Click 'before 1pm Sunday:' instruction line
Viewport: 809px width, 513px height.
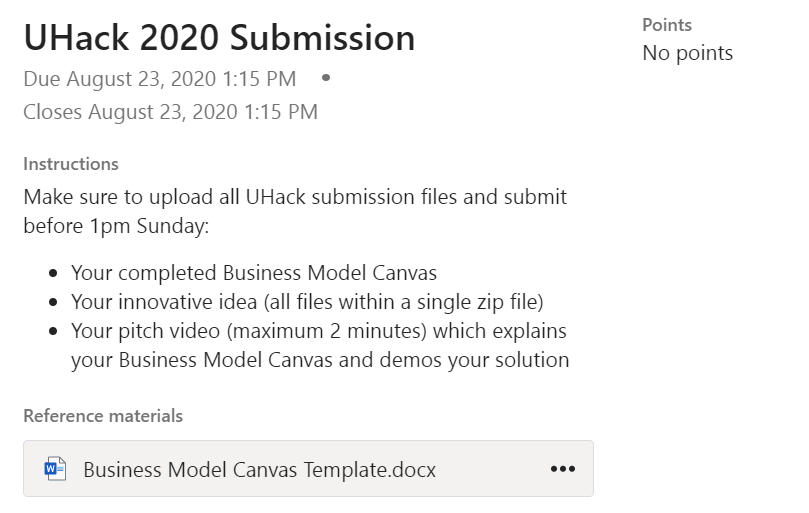pos(116,226)
